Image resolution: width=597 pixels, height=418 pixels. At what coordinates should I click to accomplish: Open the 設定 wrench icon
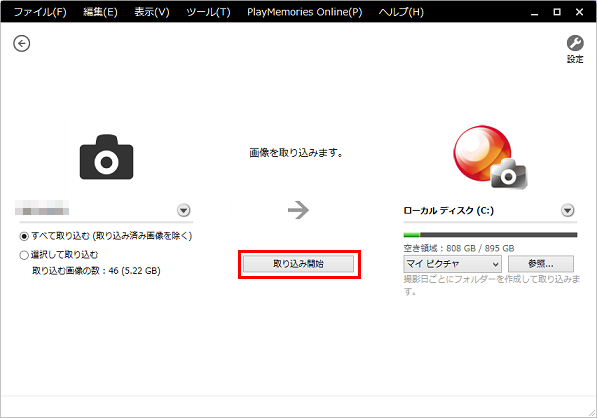[x=575, y=49]
